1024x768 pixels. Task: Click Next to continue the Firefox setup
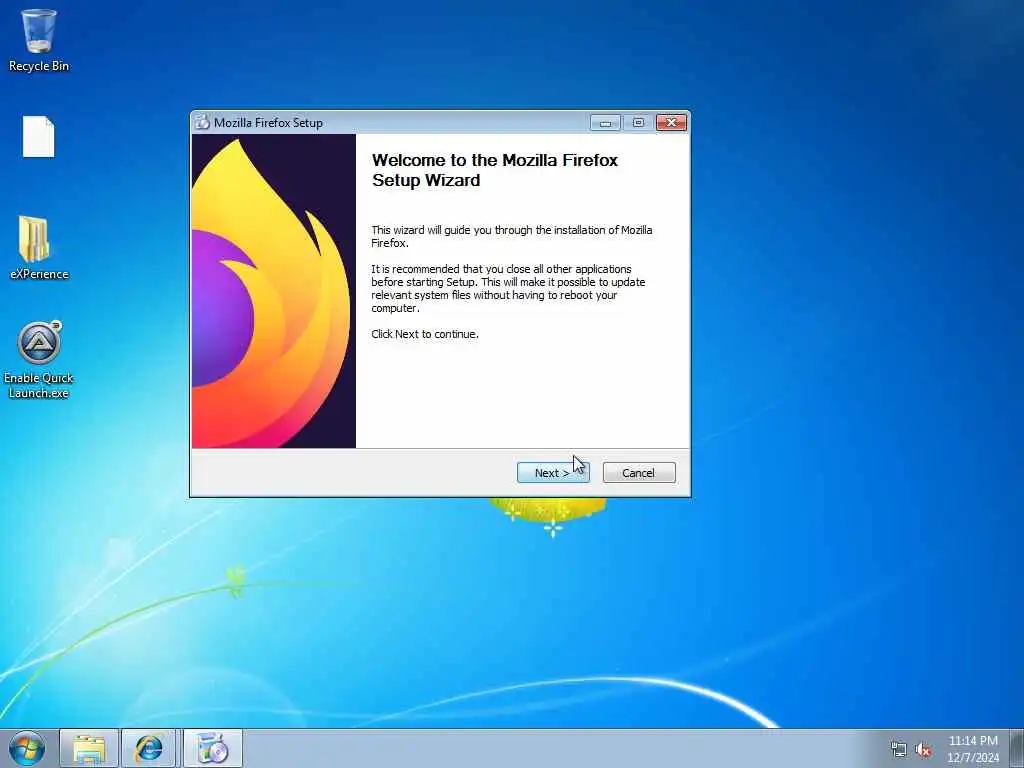552,473
